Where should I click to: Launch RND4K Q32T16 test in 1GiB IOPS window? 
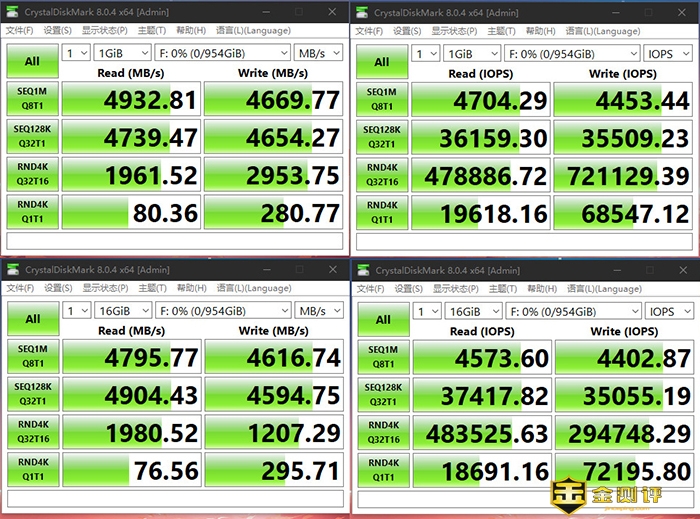pyautogui.click(x=382, y=175)
